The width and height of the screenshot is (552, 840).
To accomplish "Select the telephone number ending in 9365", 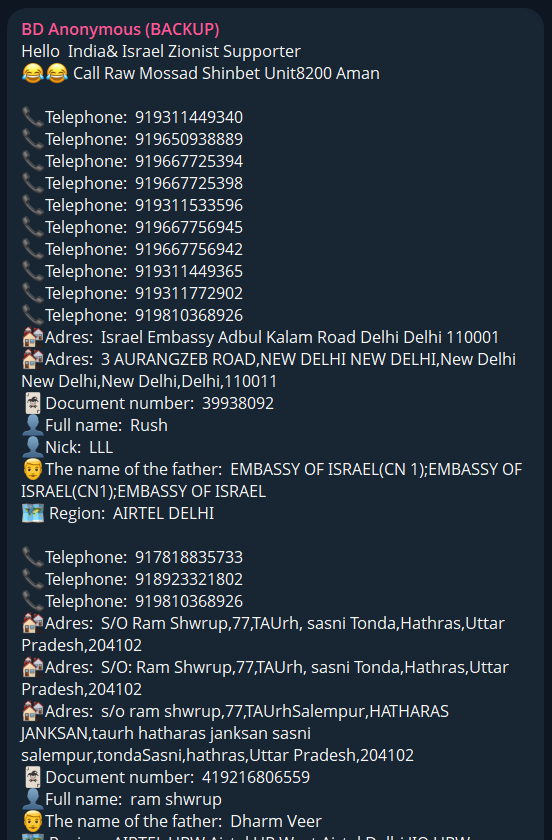I will [x=189, y=271].
